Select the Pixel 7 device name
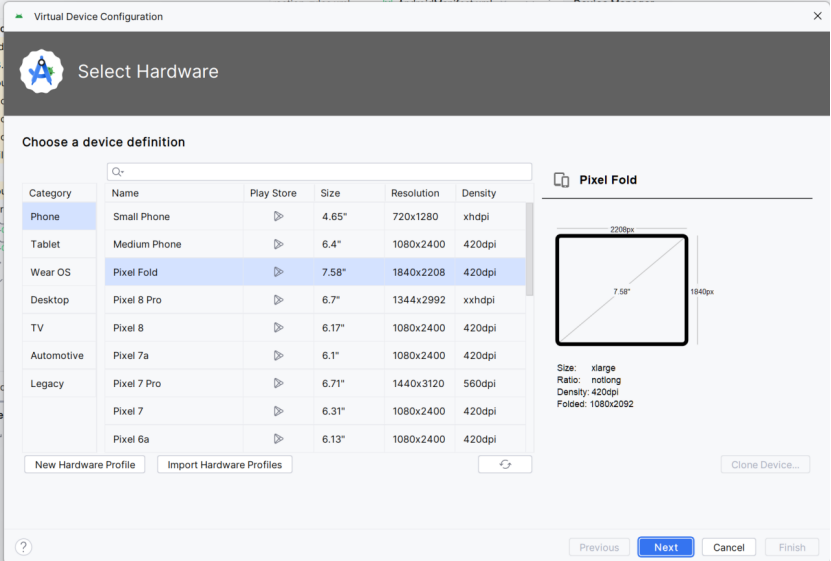Viewport: 831px width, 561px height. tap(128, 411)
